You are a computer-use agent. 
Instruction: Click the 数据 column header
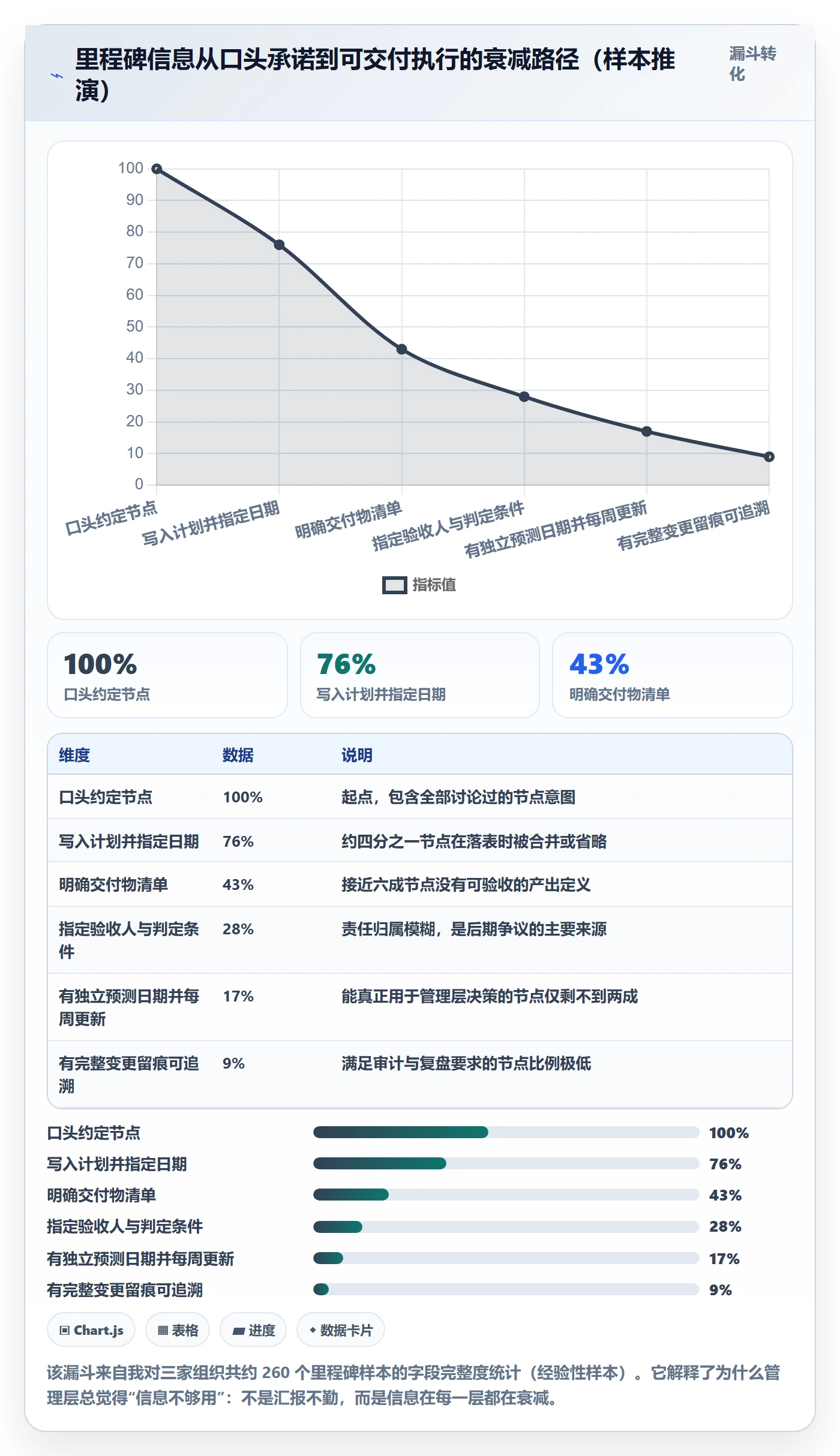(238, 755)
